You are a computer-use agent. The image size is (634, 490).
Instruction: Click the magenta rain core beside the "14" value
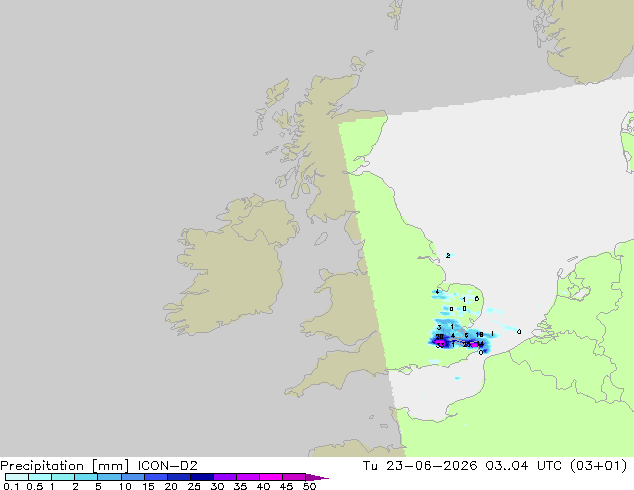click(474, 345)
